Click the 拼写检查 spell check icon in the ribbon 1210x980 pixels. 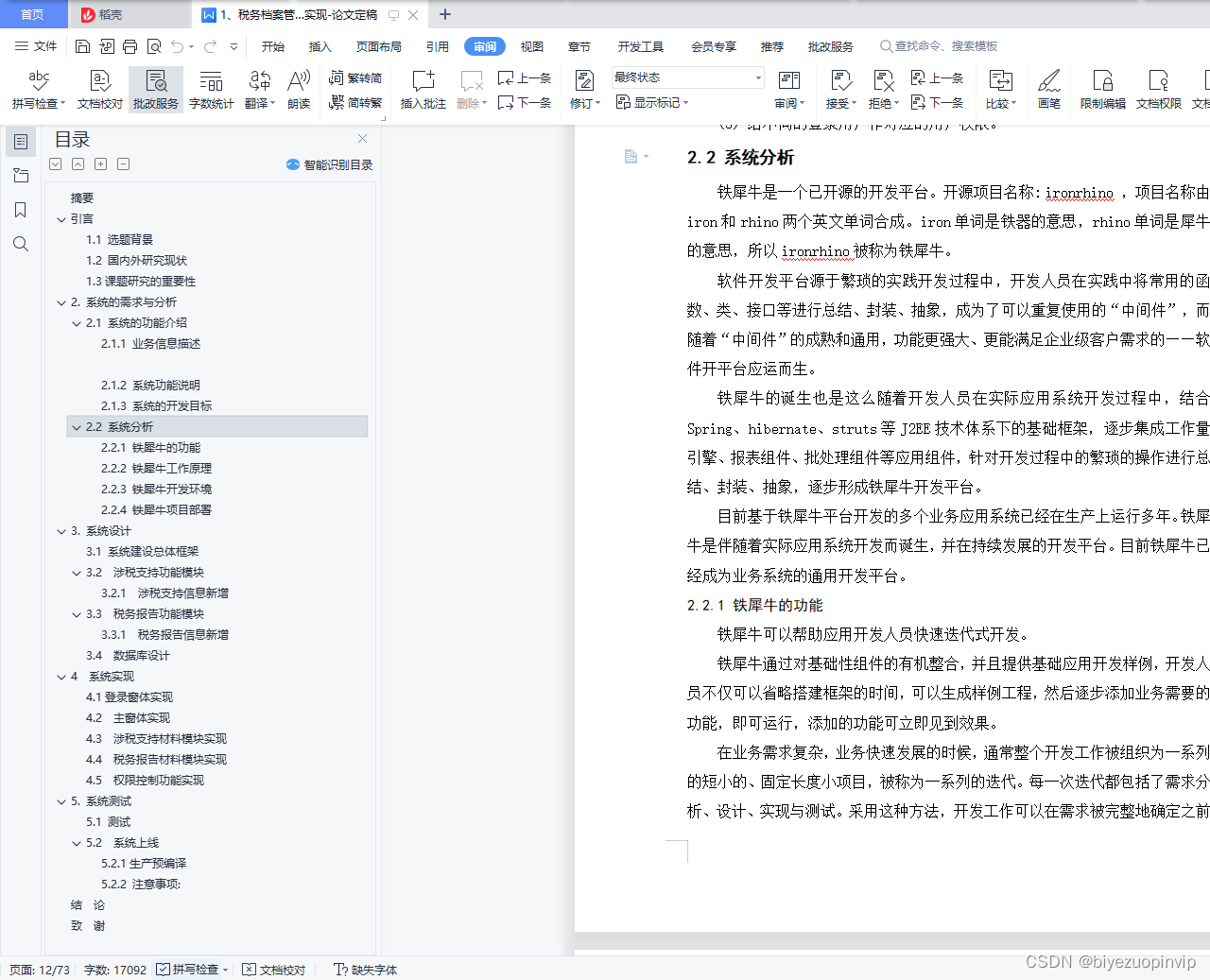click(39, 80)
